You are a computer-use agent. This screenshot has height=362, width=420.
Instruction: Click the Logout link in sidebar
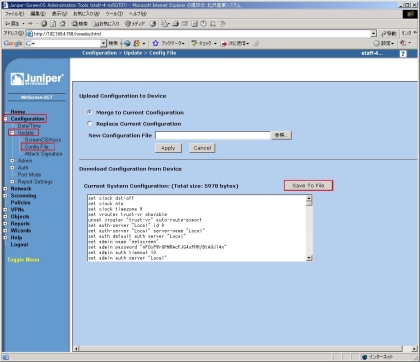click(x=19, y=245)
